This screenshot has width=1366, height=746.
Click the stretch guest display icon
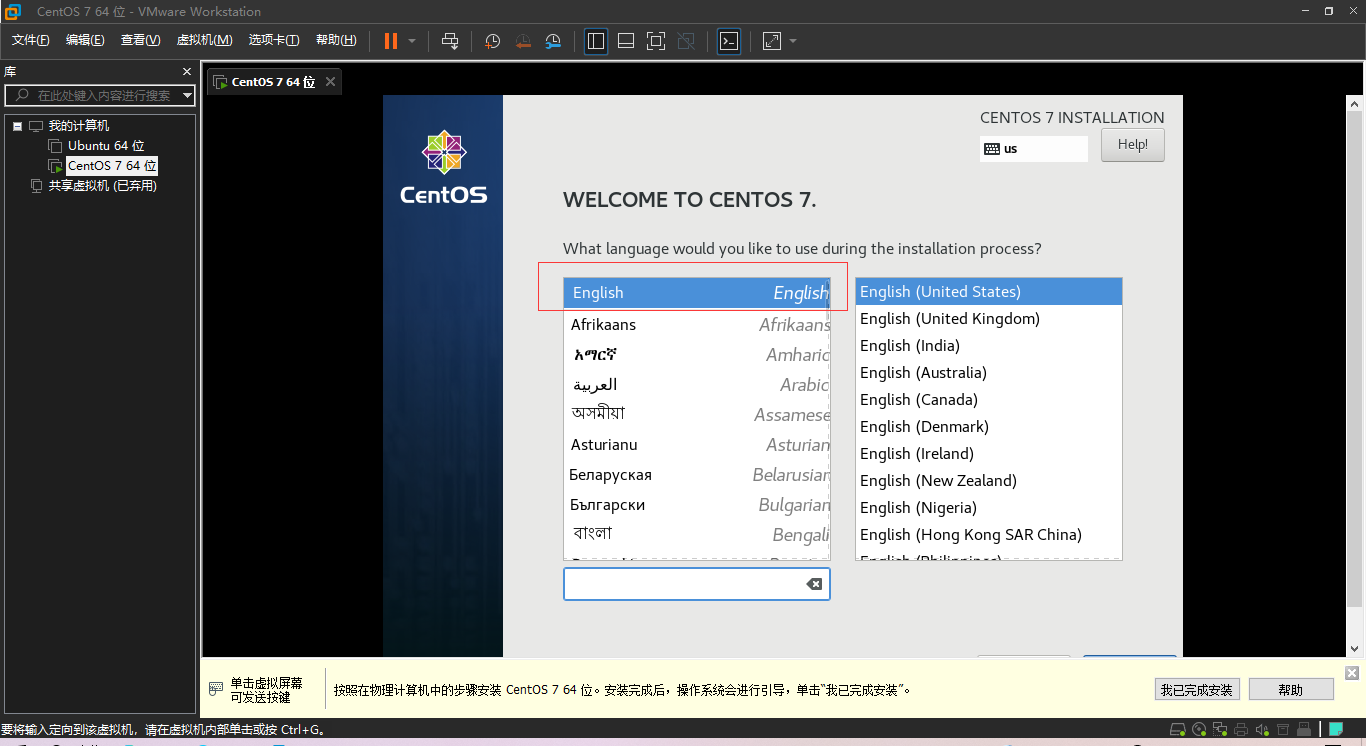tap(772, 41)
